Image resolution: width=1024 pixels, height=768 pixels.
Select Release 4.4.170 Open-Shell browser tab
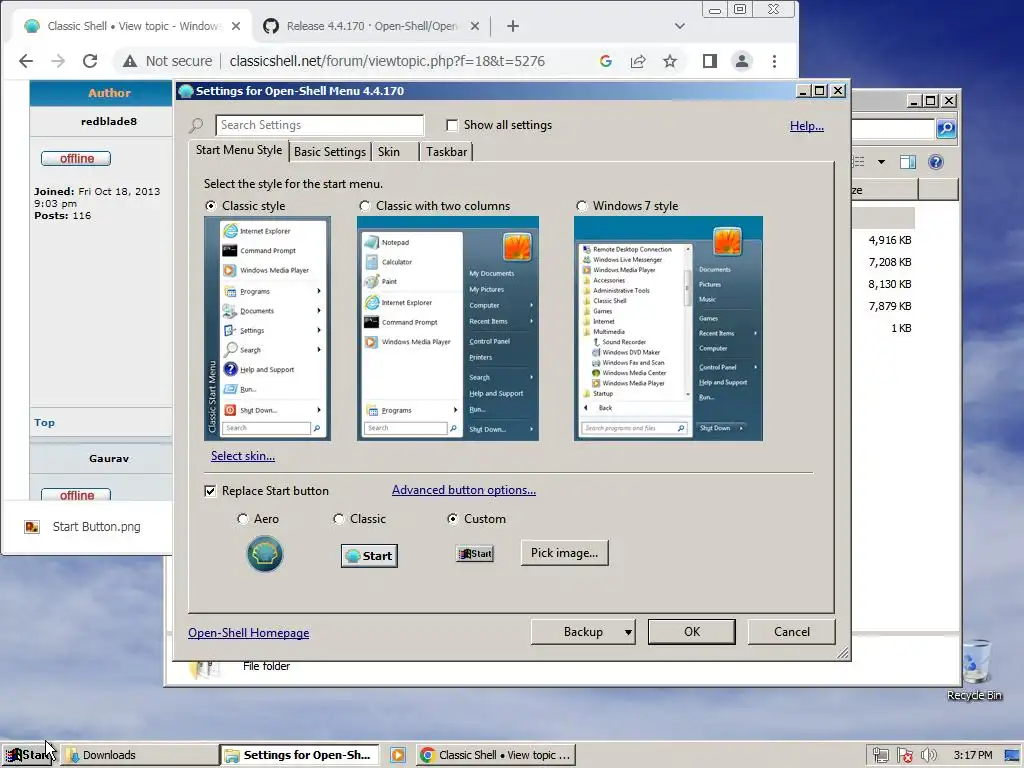(x=371, y=26)
